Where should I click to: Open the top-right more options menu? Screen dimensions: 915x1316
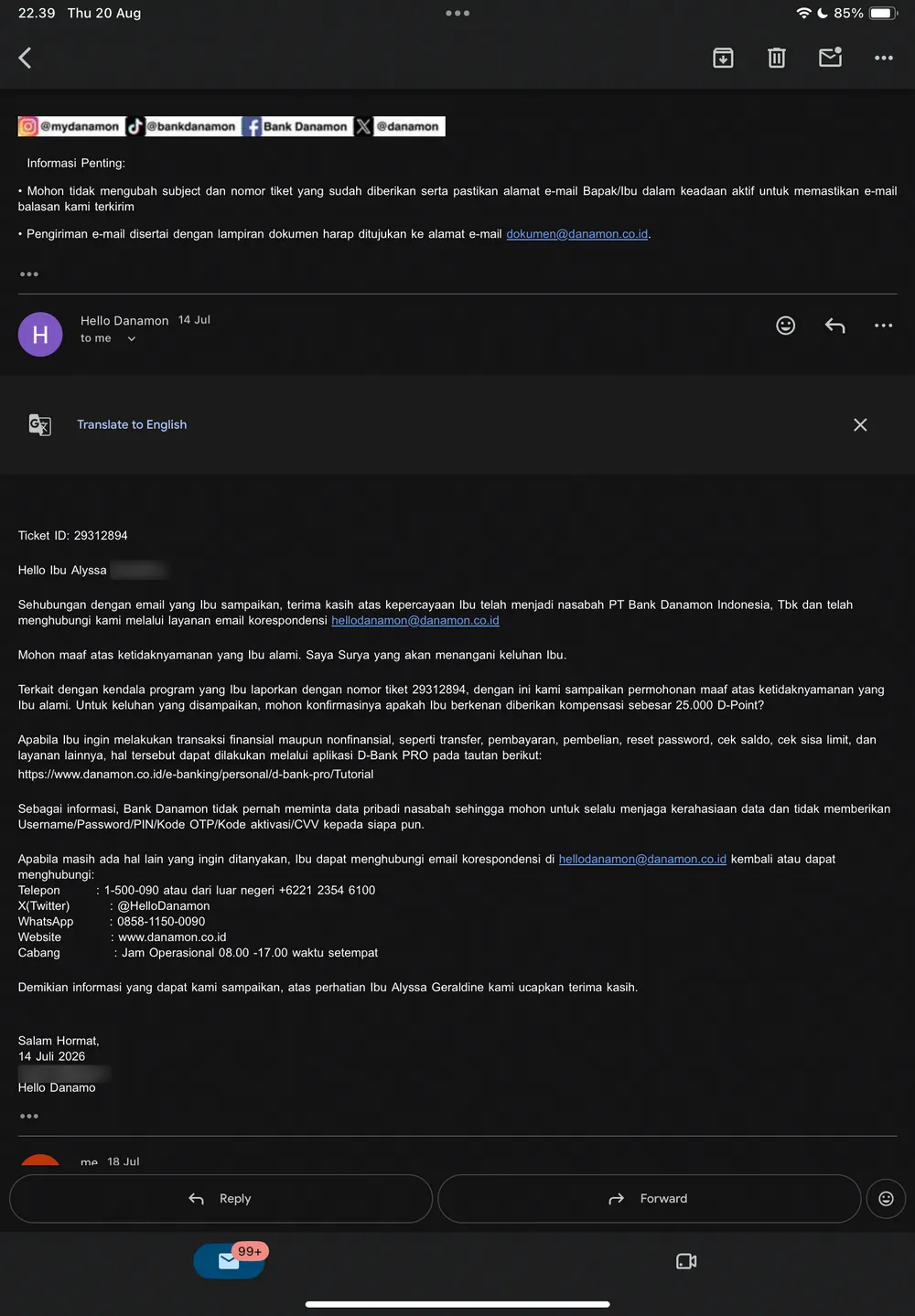point(883,59)
